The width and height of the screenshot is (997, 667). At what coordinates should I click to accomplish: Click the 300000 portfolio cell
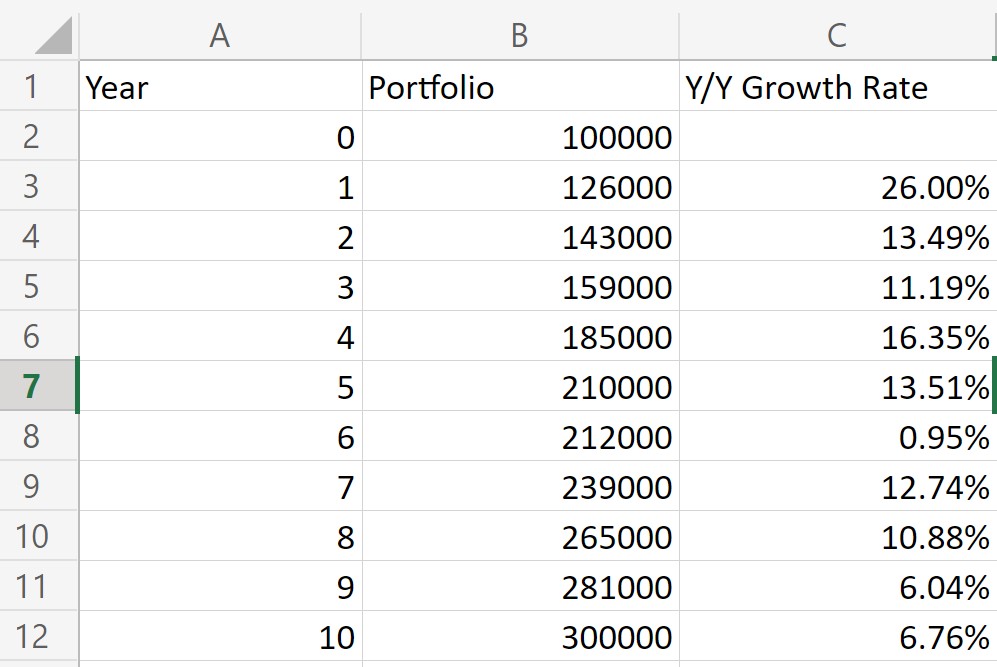pos(520,636)
